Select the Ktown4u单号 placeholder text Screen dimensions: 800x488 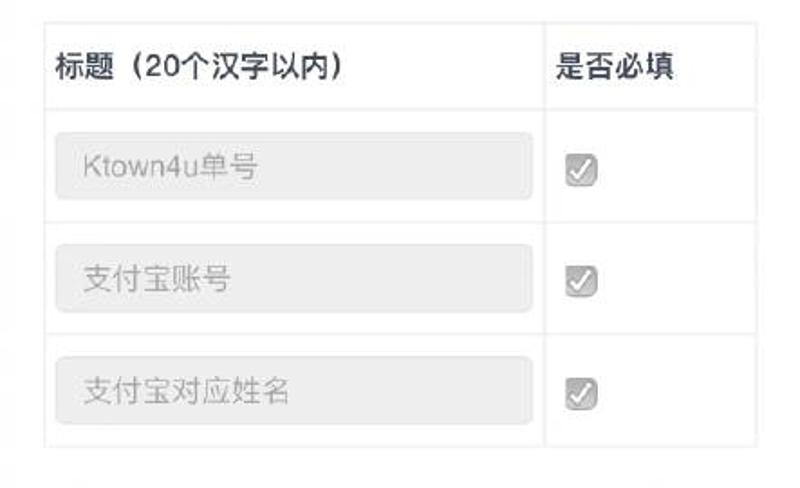[171, 166]
